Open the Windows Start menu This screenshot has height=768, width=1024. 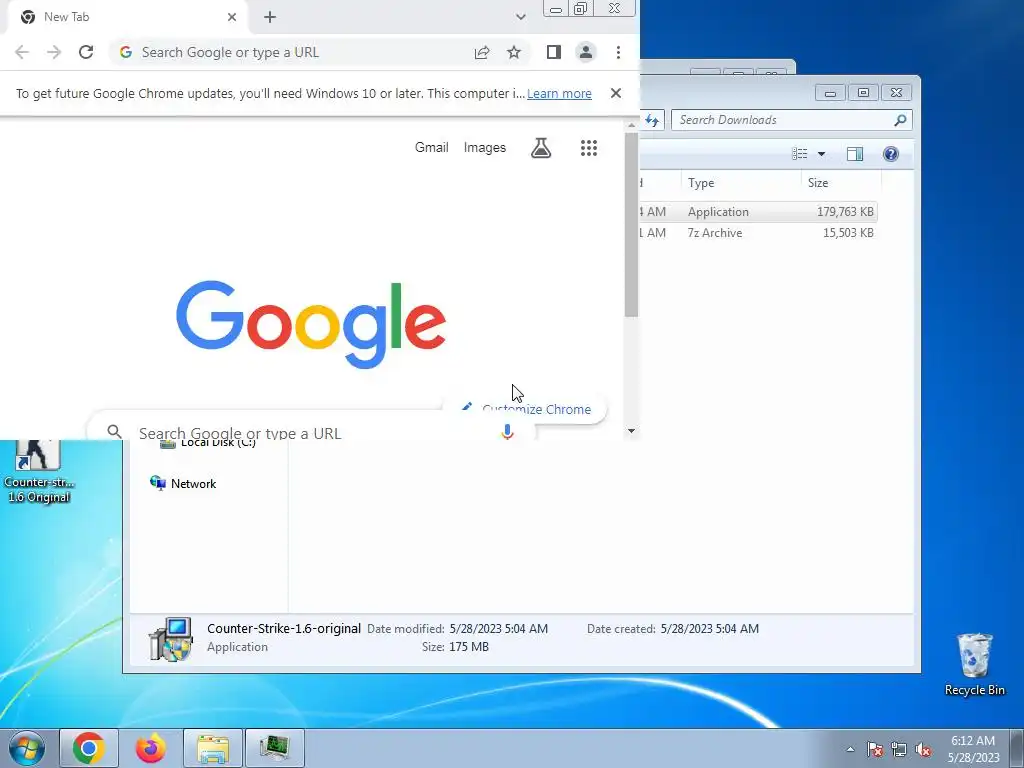tap(26, 748)
